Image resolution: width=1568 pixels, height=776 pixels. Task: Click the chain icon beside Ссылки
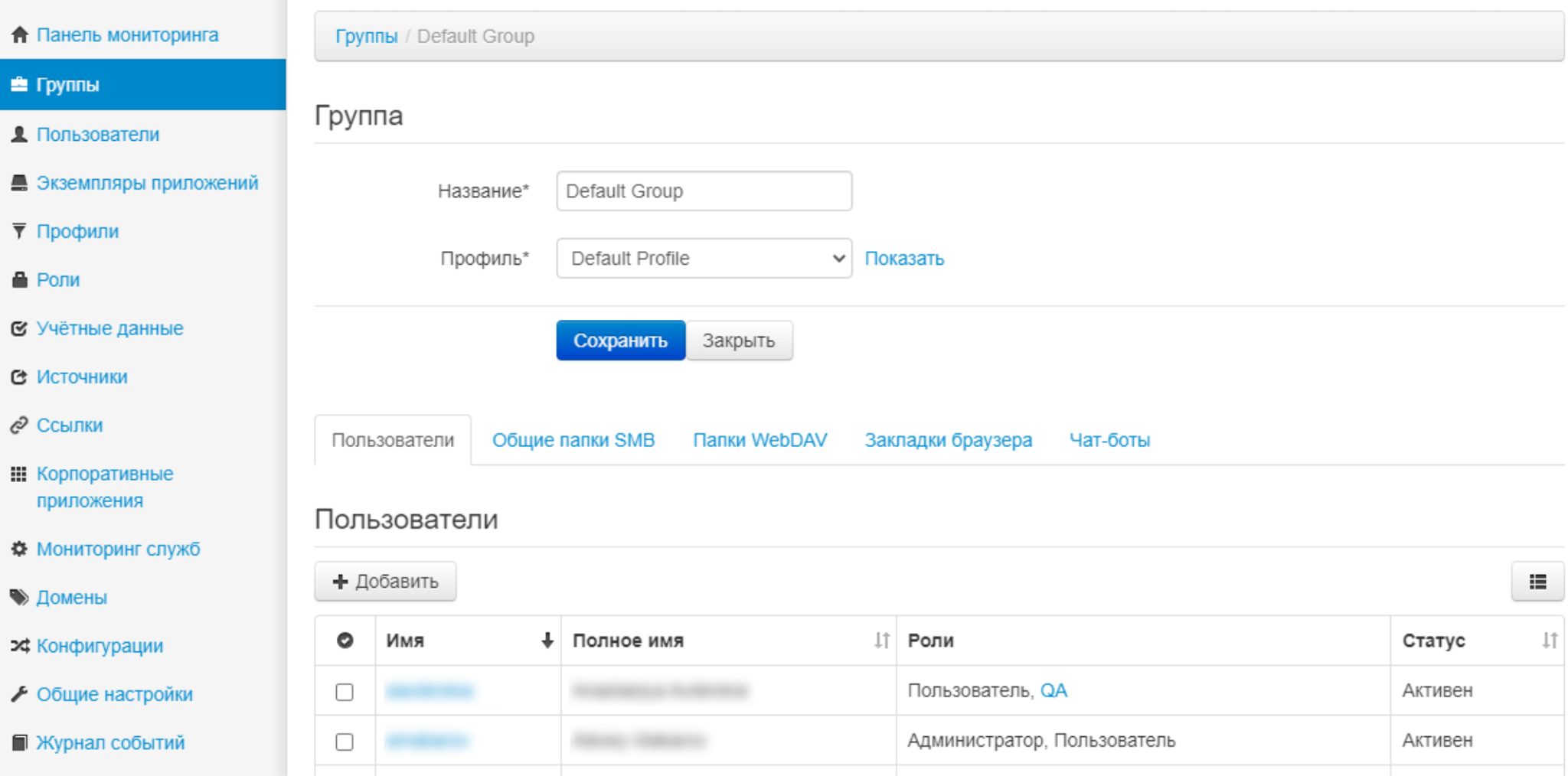(x=20, y=425)
